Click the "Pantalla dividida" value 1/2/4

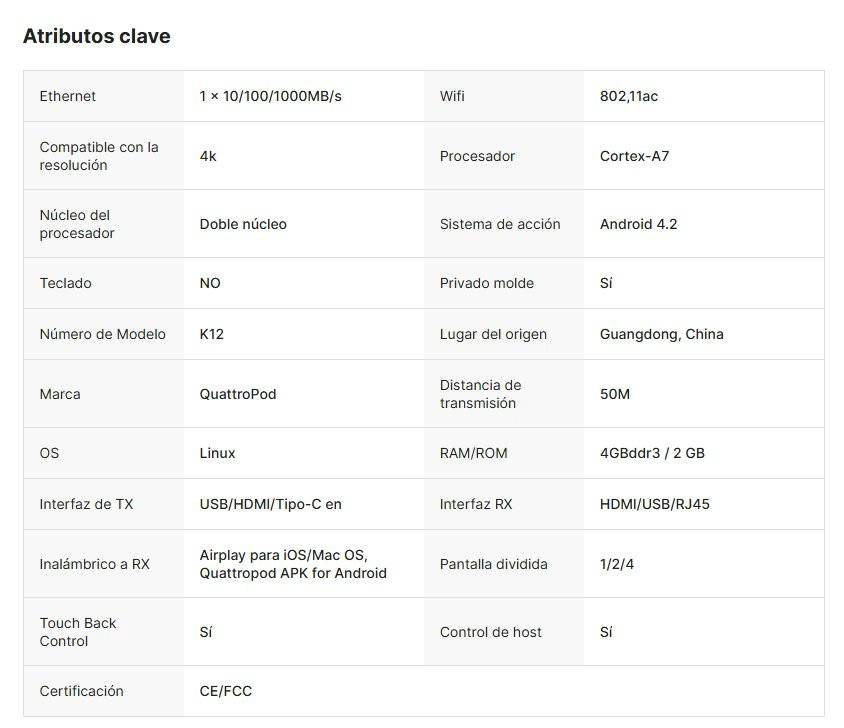coord(616,564)
